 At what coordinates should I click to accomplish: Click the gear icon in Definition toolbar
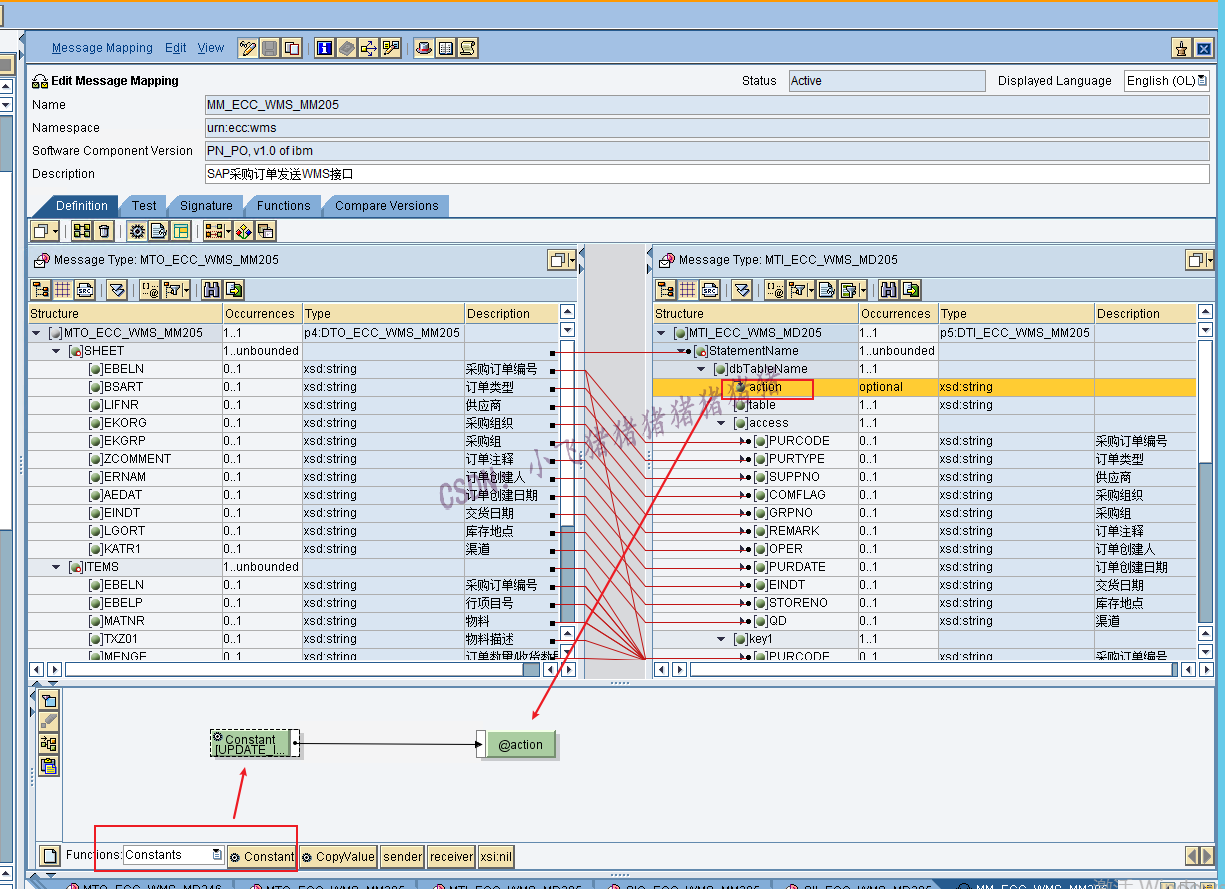point(137,231)
